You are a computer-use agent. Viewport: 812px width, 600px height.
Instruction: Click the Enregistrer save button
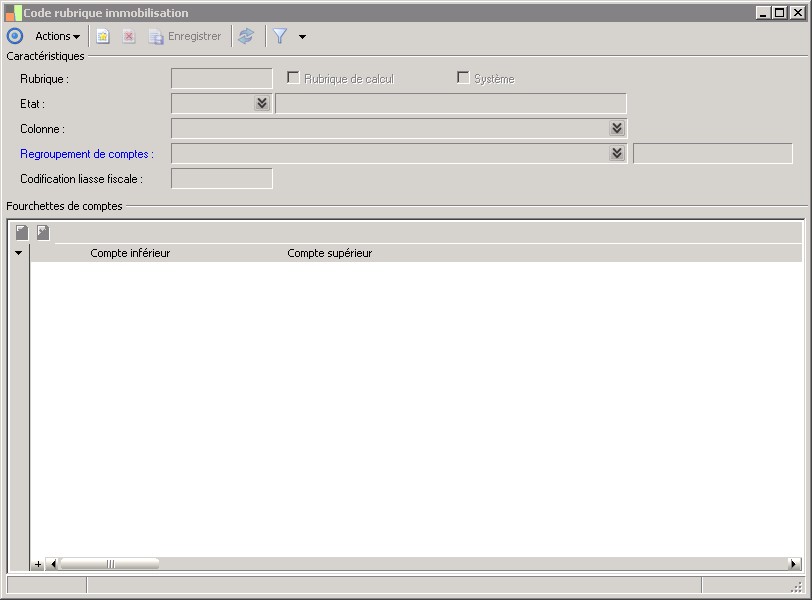coord(185,36)
